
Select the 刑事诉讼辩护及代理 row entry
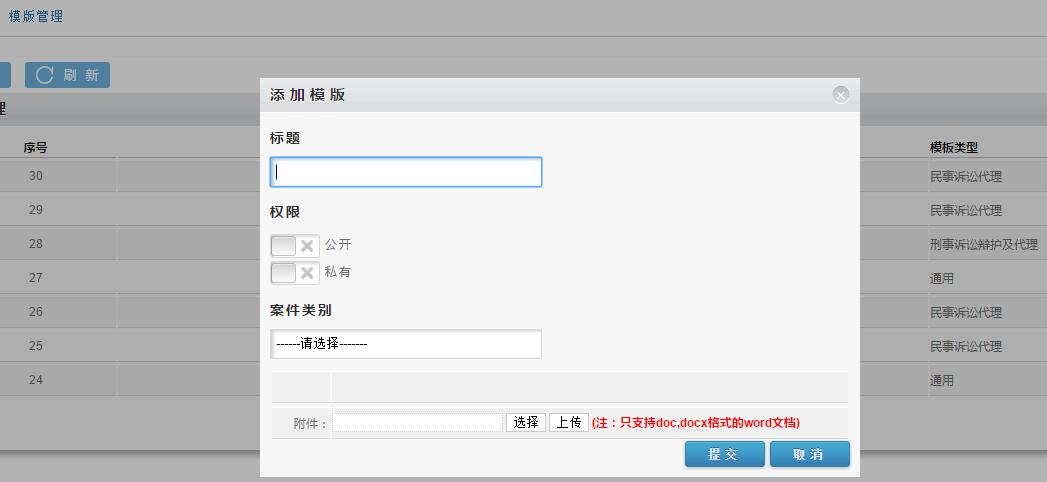[983, 245]
